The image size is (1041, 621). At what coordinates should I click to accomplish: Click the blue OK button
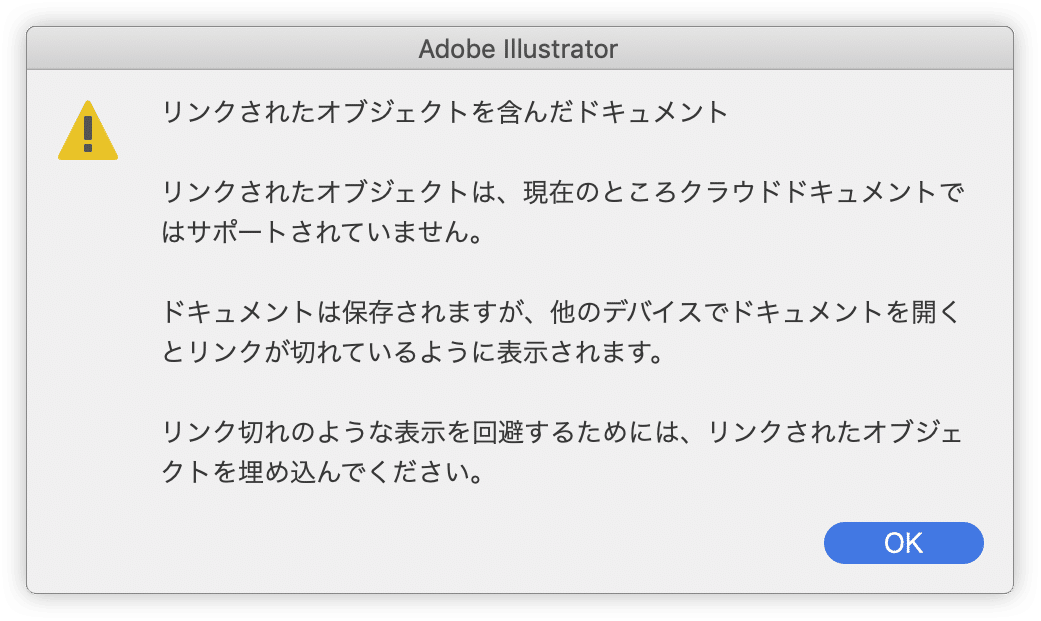[x=903, y=543]
